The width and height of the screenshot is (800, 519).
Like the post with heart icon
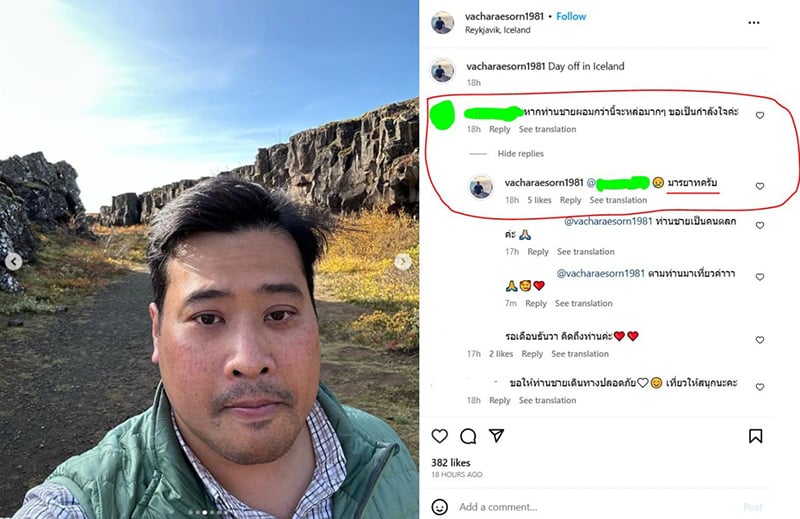pos(439,436)
